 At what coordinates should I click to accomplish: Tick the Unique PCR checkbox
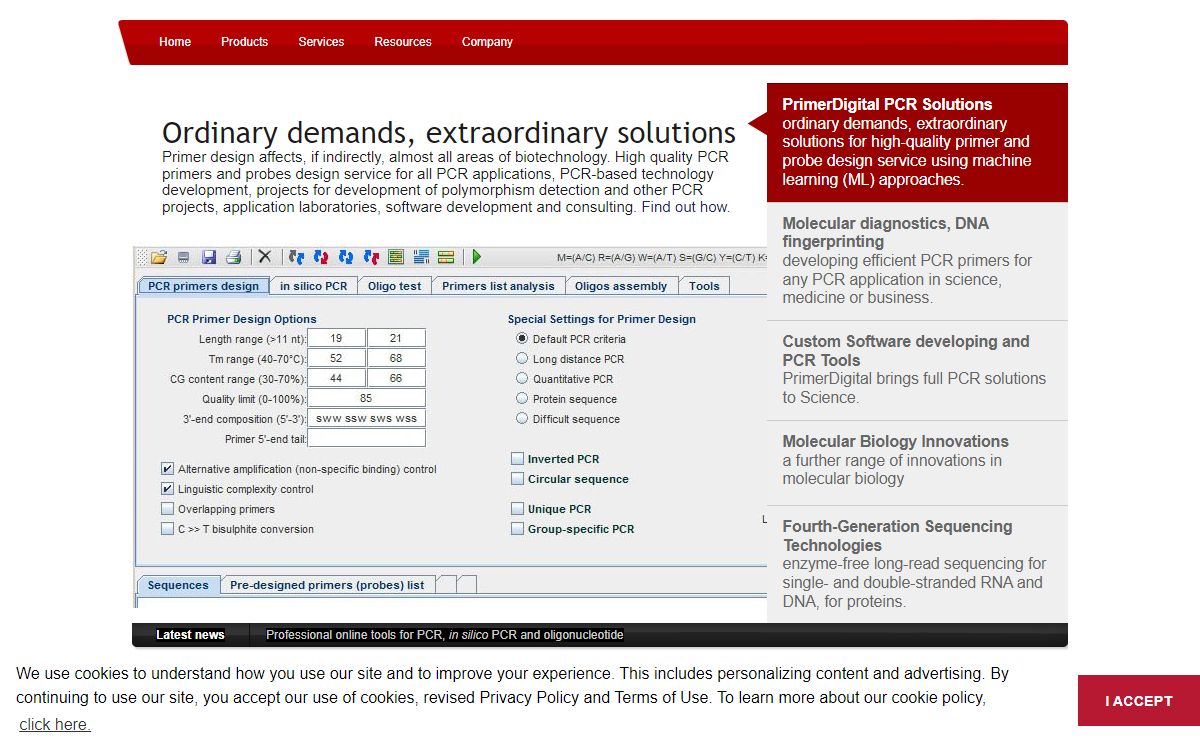pos(517,509)
